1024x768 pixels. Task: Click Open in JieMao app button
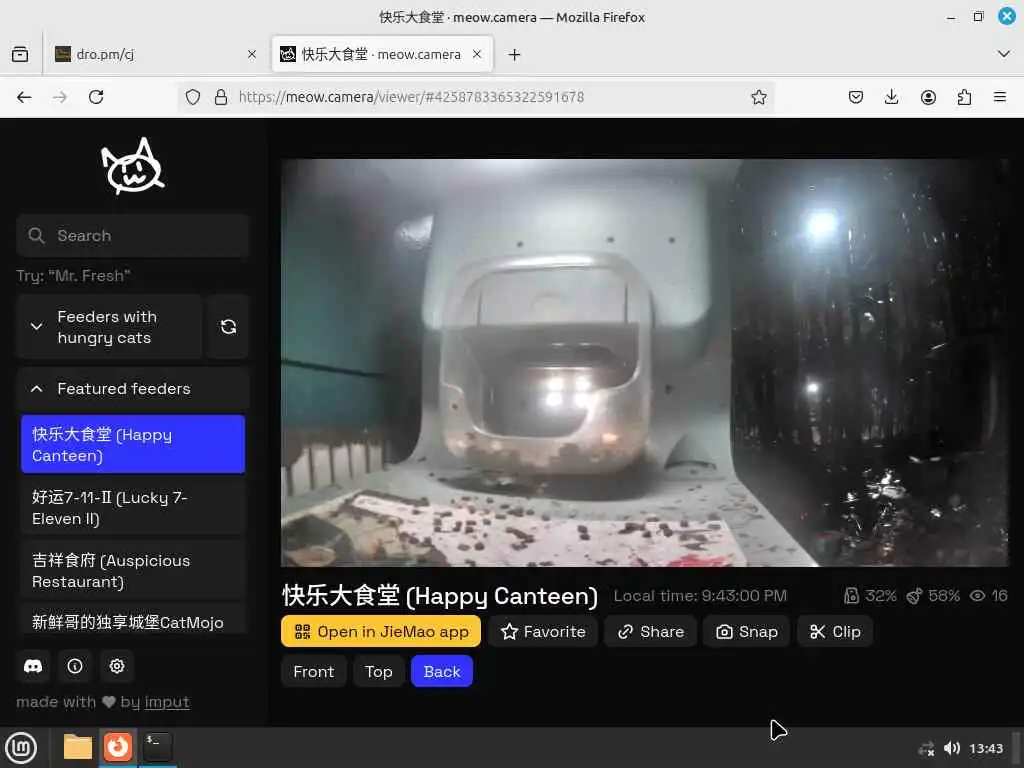[381, 632]
